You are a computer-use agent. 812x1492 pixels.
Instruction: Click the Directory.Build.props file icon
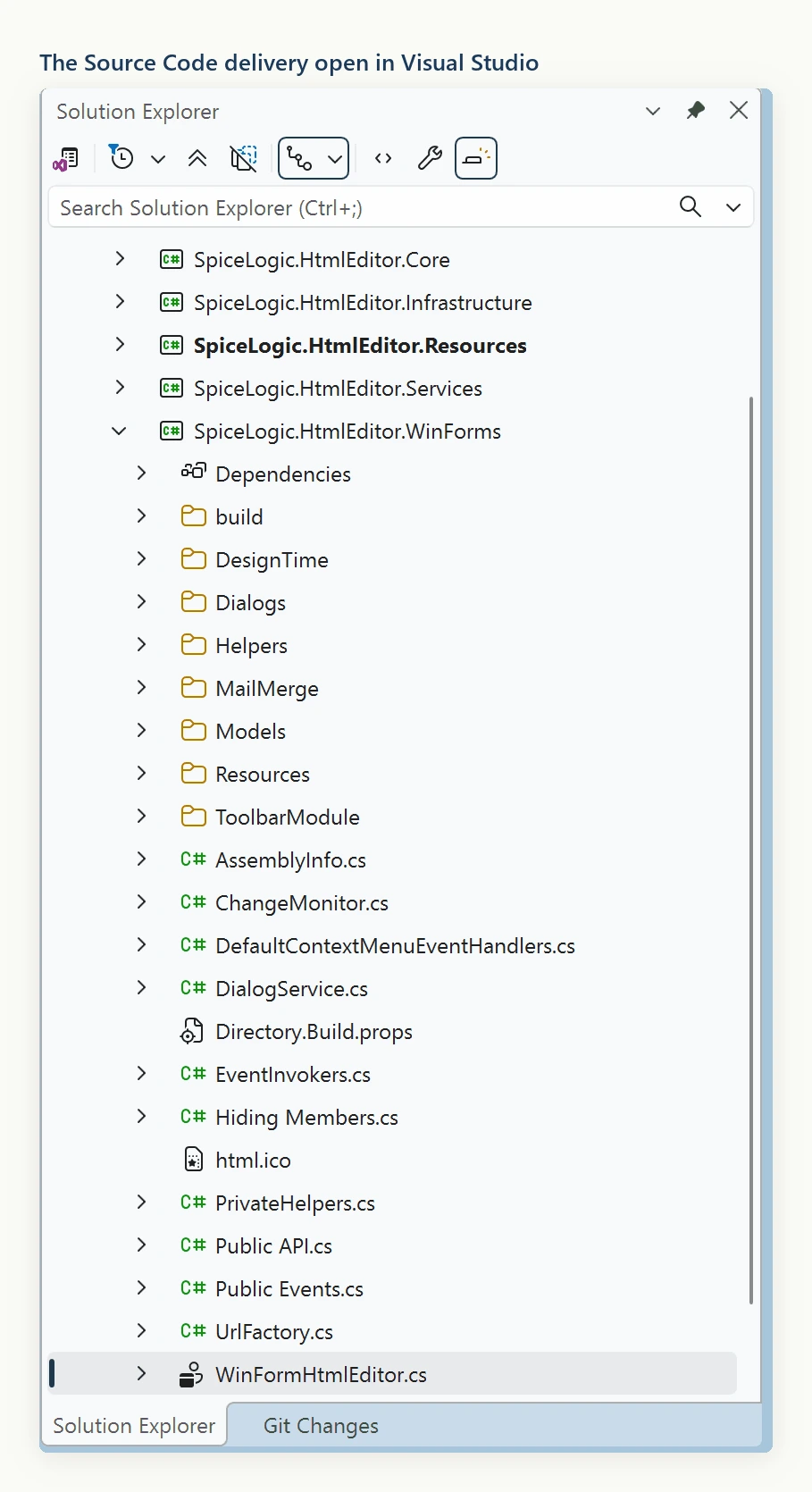click(191, 1031)
